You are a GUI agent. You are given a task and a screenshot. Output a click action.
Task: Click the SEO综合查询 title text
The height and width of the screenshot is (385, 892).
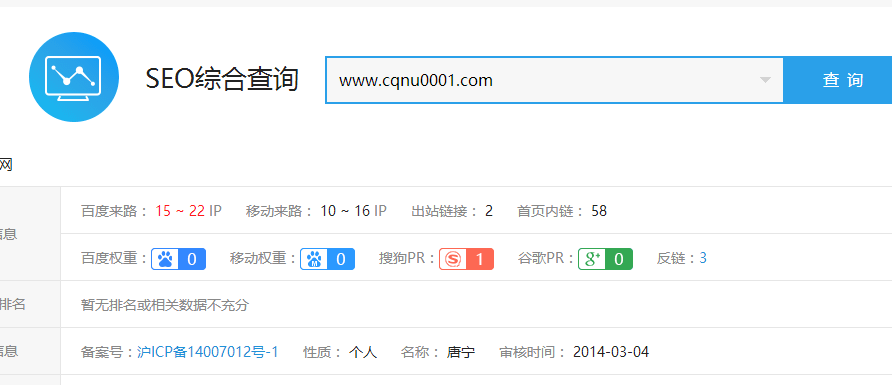coord(222,78)
